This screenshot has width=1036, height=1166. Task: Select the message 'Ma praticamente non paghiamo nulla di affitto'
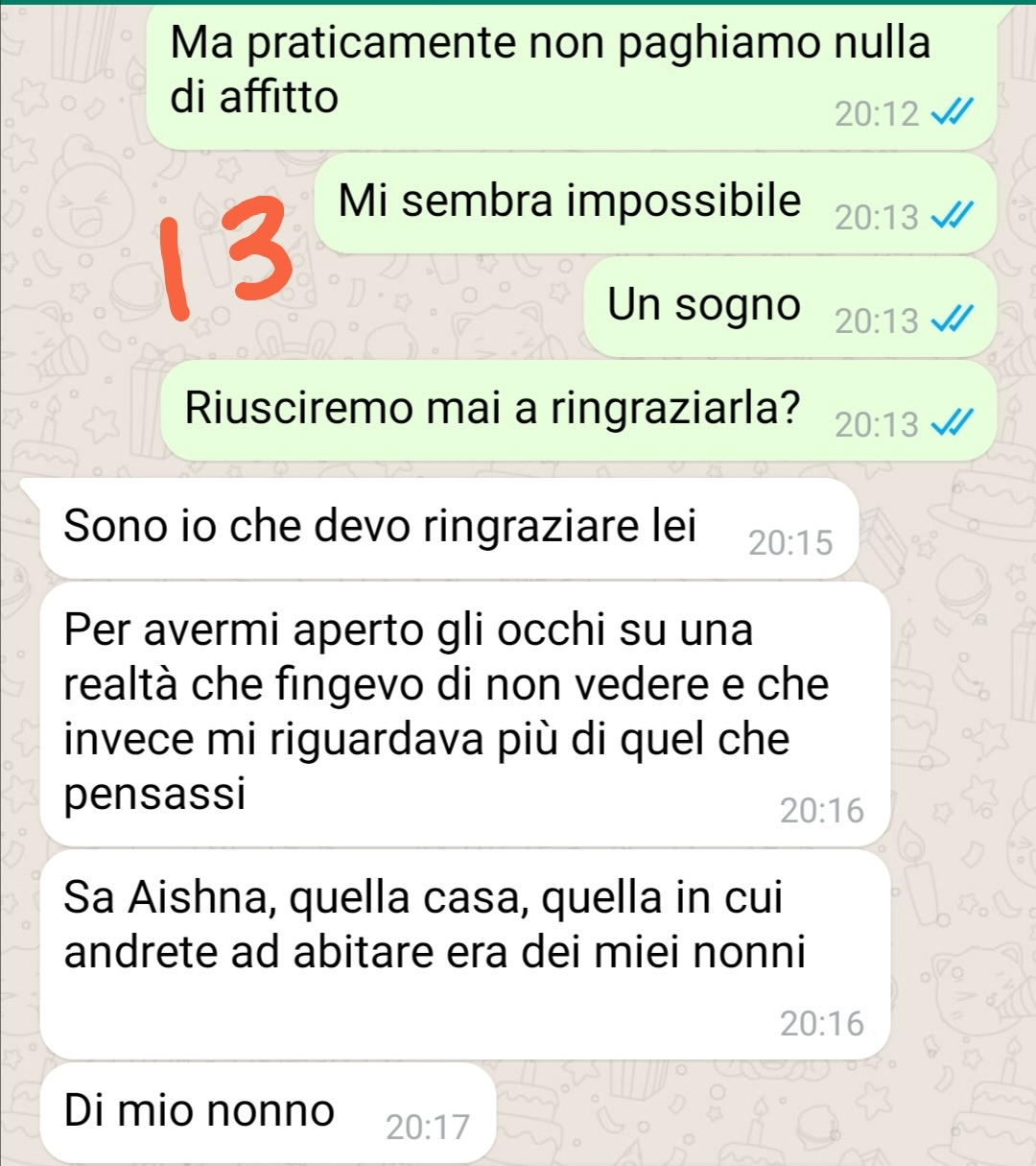click(x=572, y=78)
